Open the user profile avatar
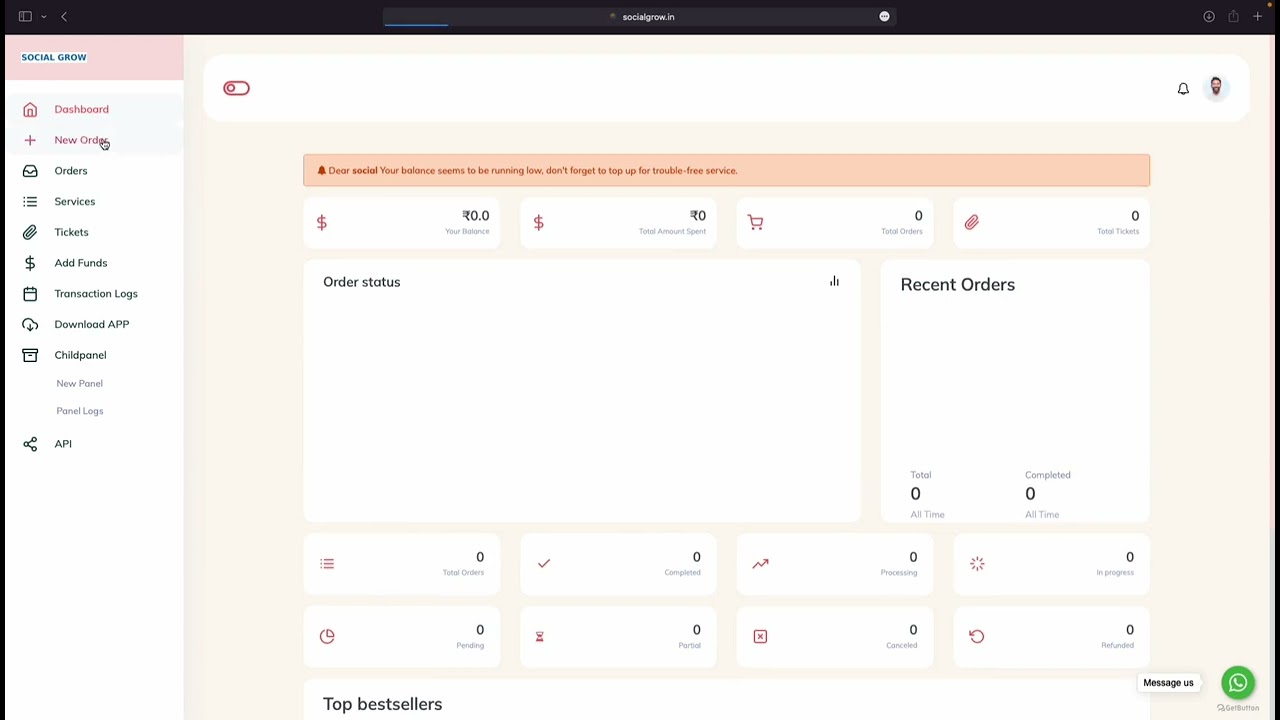The height and width of the screenshot is (720, 1280). [1216, 88]
